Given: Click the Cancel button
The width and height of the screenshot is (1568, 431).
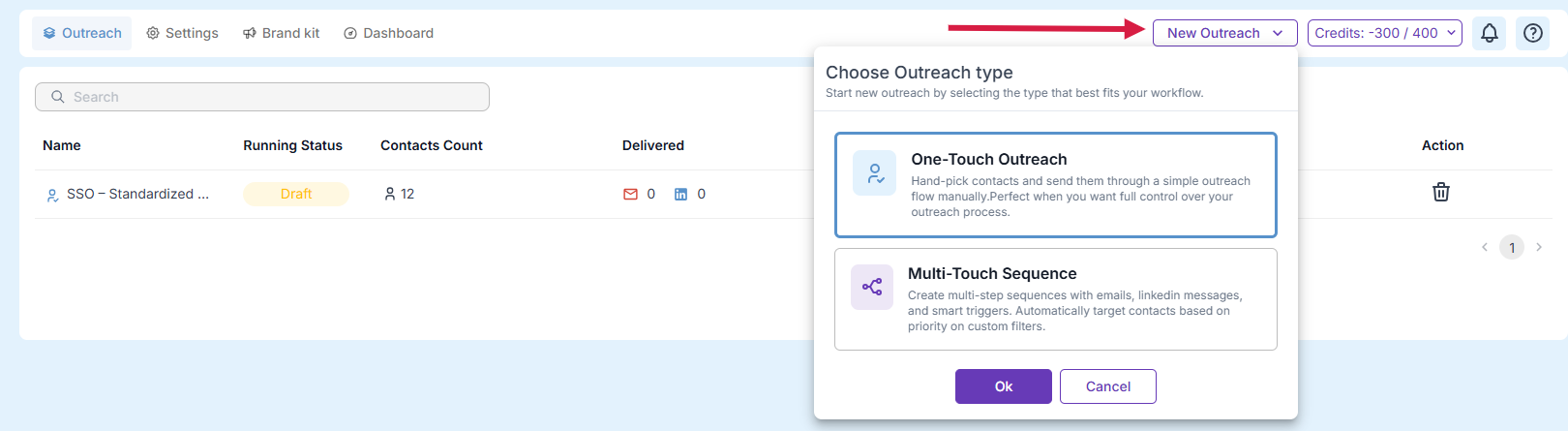Looking at the screenshot, I should tap(1107, 386).
